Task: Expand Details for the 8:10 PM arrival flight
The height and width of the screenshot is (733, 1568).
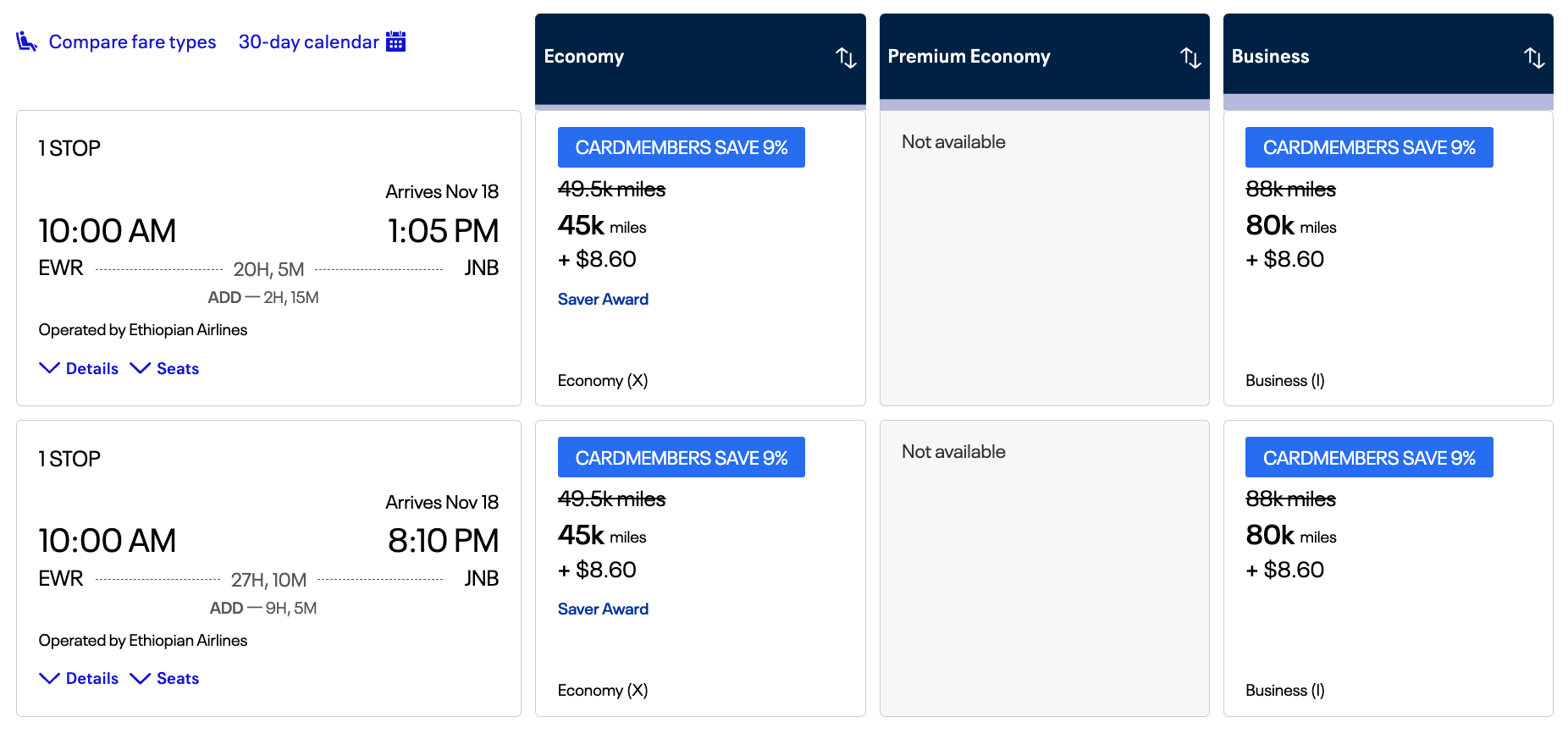Action: 80,678
